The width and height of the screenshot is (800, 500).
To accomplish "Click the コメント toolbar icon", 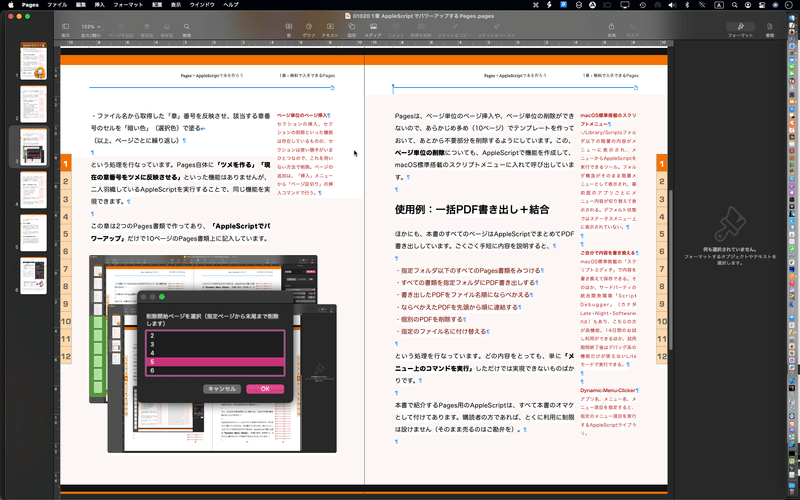I will [396, 27].
